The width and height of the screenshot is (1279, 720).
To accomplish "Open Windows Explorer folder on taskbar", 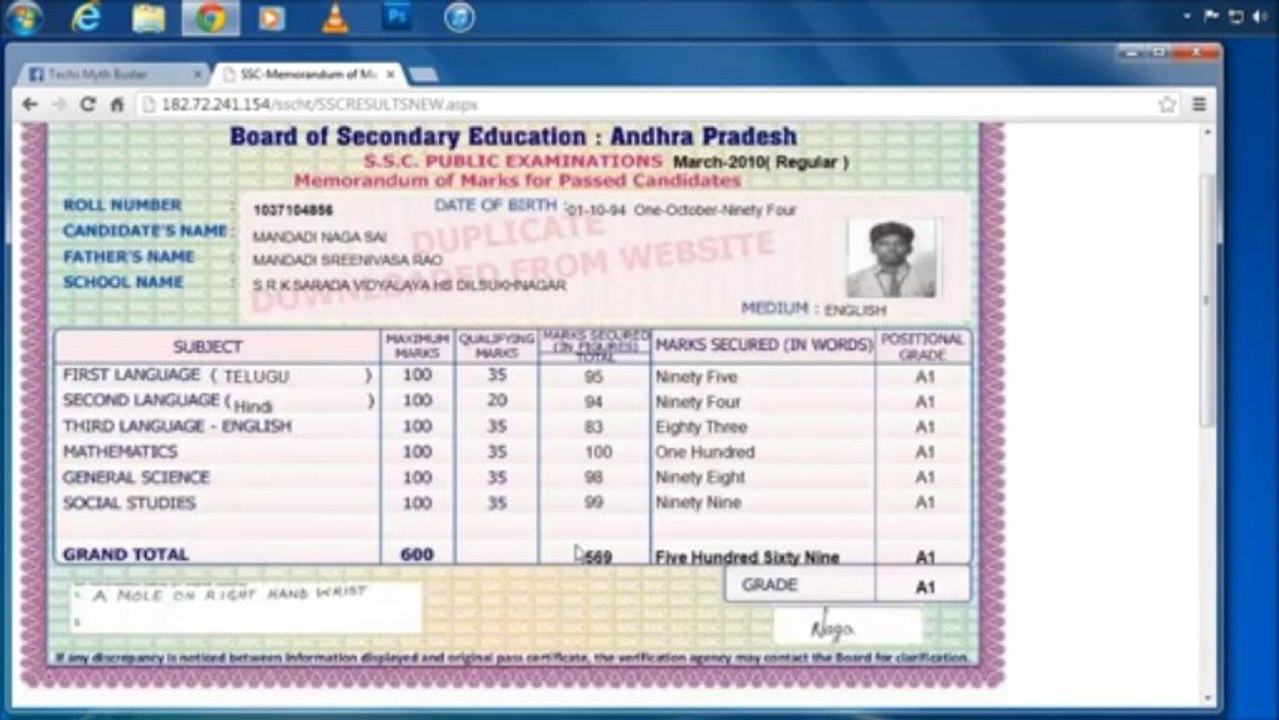I will 149,18.
